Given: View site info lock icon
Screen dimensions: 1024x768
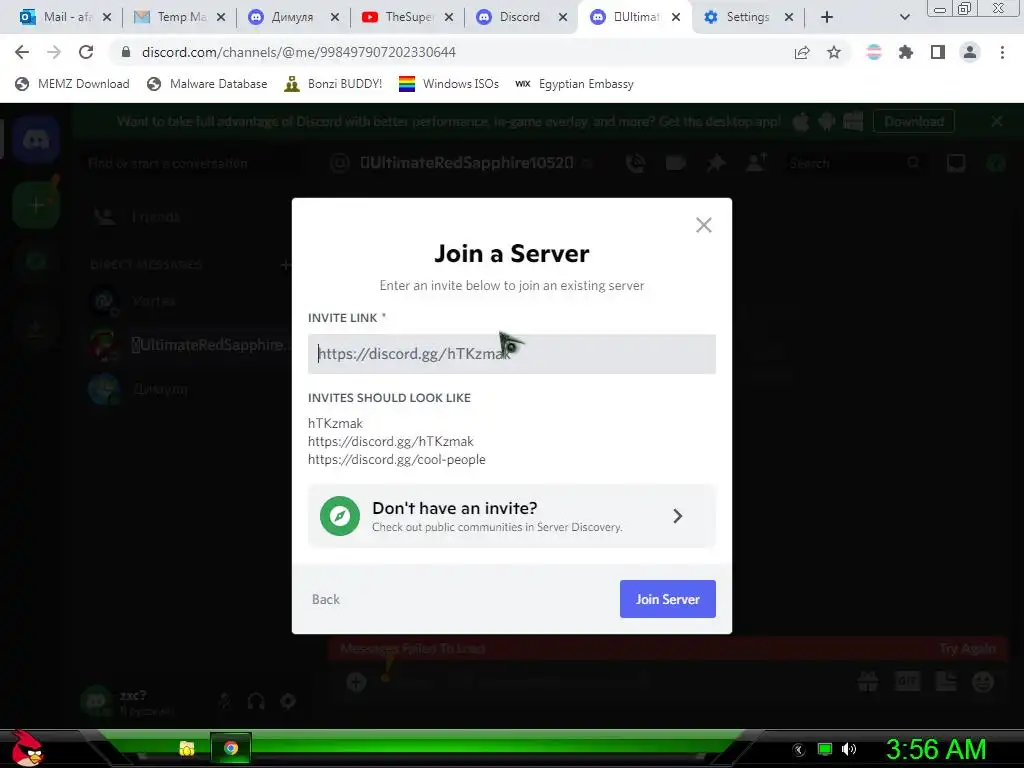Looking at the screenshot, I should tap(126, 52).
